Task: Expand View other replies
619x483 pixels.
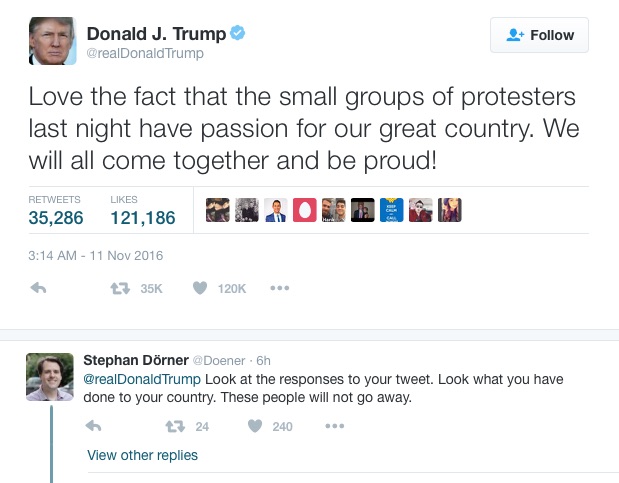Action: pyautogui.click(x=142, y=455)
